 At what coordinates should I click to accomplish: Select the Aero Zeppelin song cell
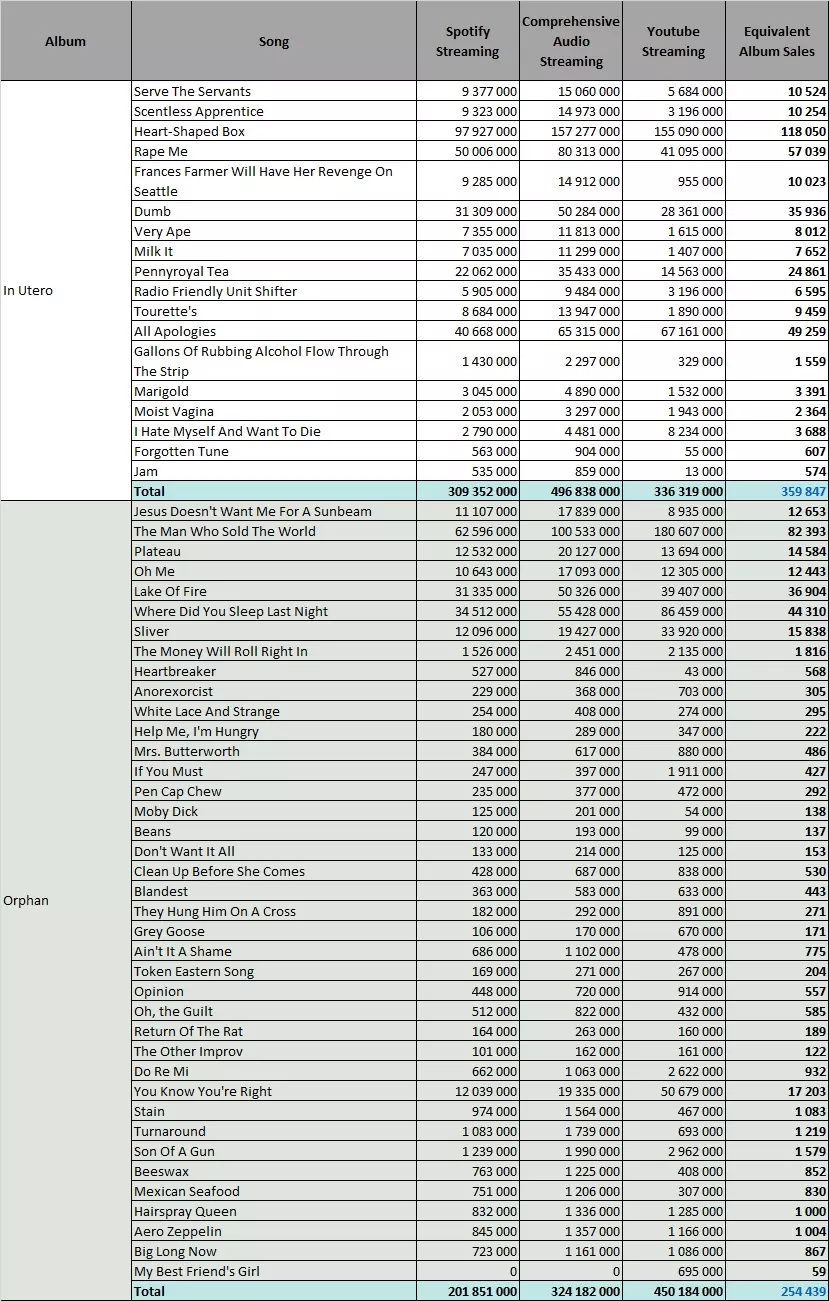274,1231
